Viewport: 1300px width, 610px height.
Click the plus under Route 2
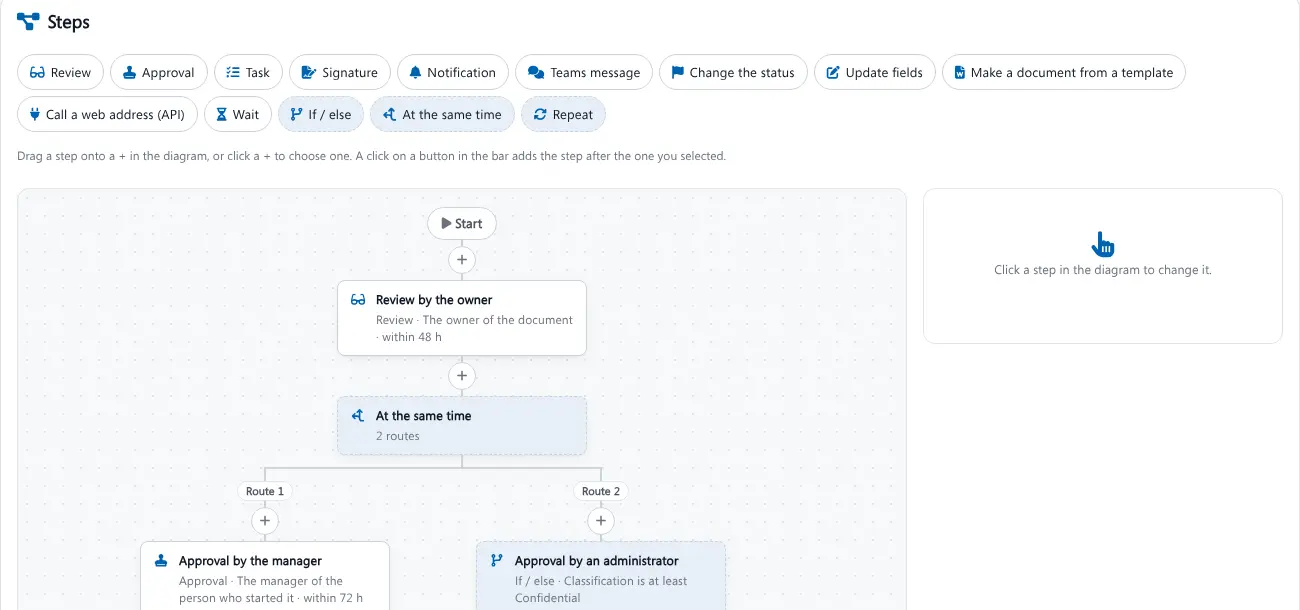click(601, 521)
